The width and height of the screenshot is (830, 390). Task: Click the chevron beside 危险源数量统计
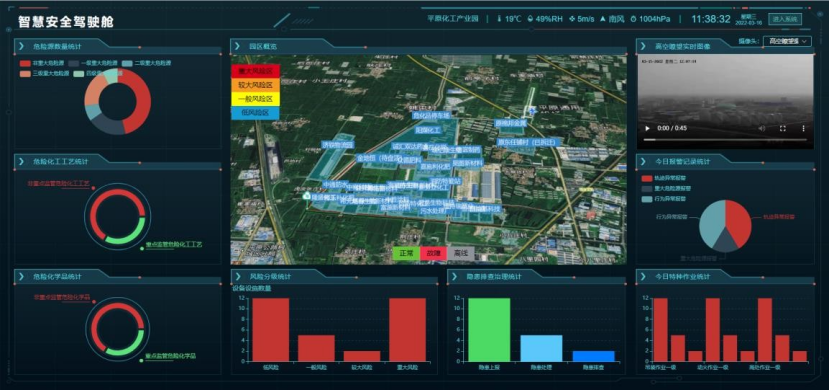[21, 47]
